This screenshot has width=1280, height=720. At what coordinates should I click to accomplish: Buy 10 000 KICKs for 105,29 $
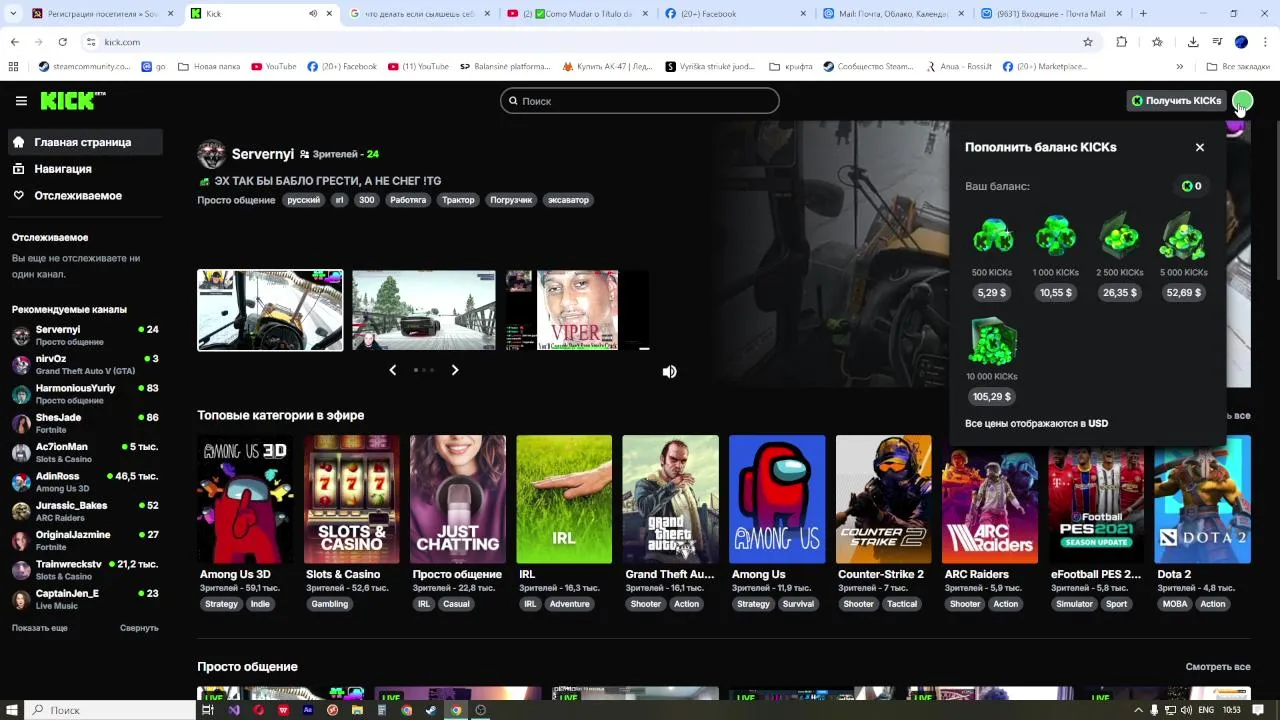pyautogui.click(x=992, y=397)
